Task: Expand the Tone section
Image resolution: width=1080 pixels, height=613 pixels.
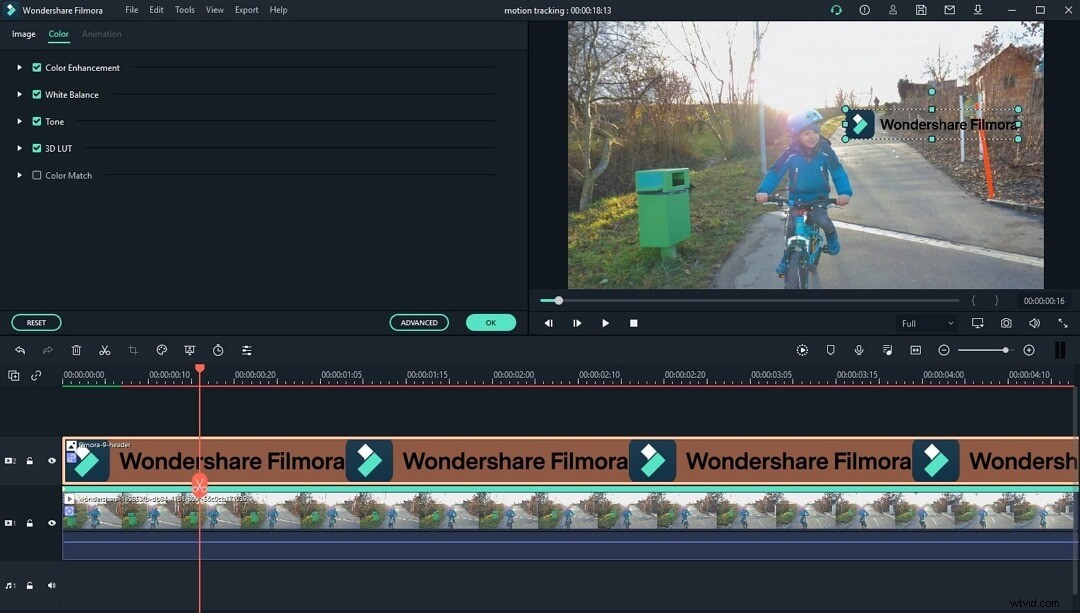Action: 18,121
